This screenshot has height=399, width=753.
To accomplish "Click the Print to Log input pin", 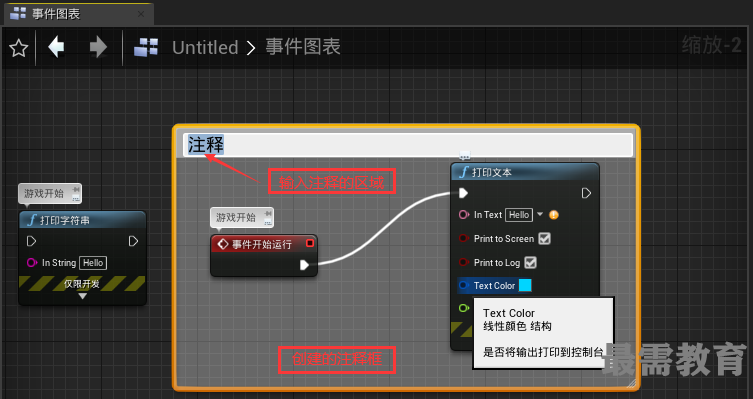I will click(x=463, y=262).
